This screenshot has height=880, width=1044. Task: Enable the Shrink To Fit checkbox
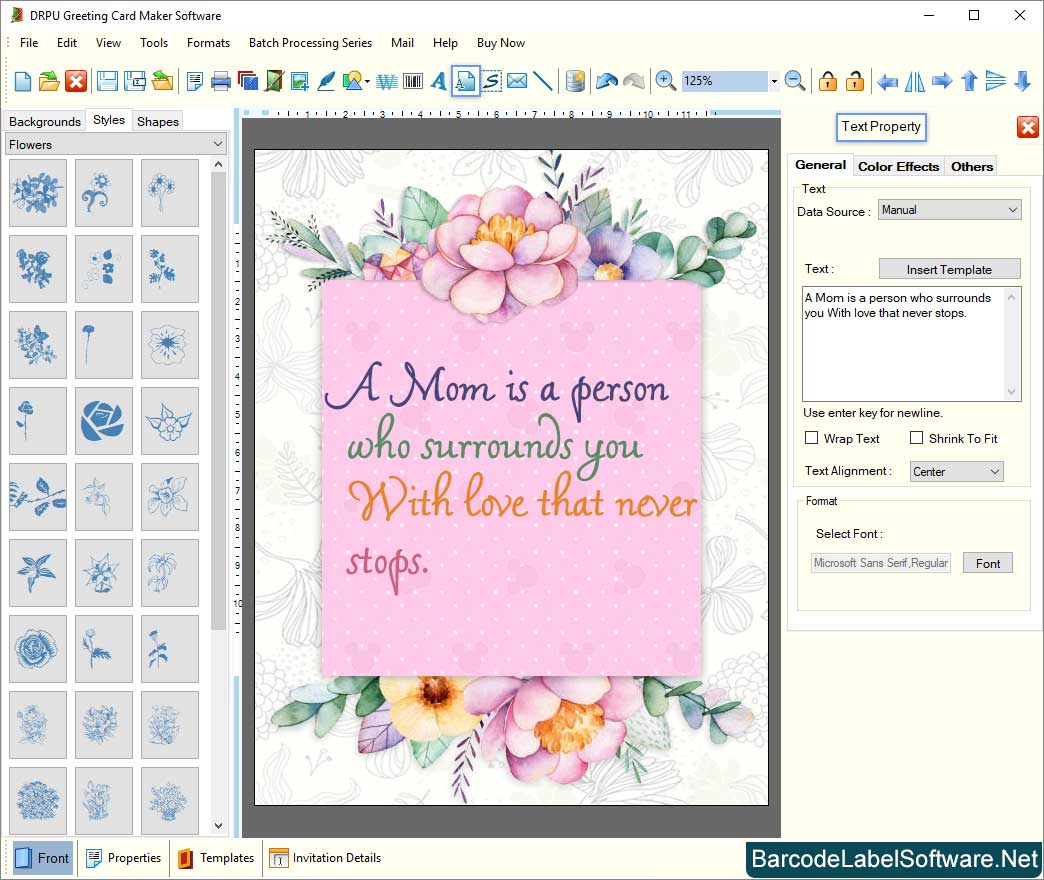(916, 438)
